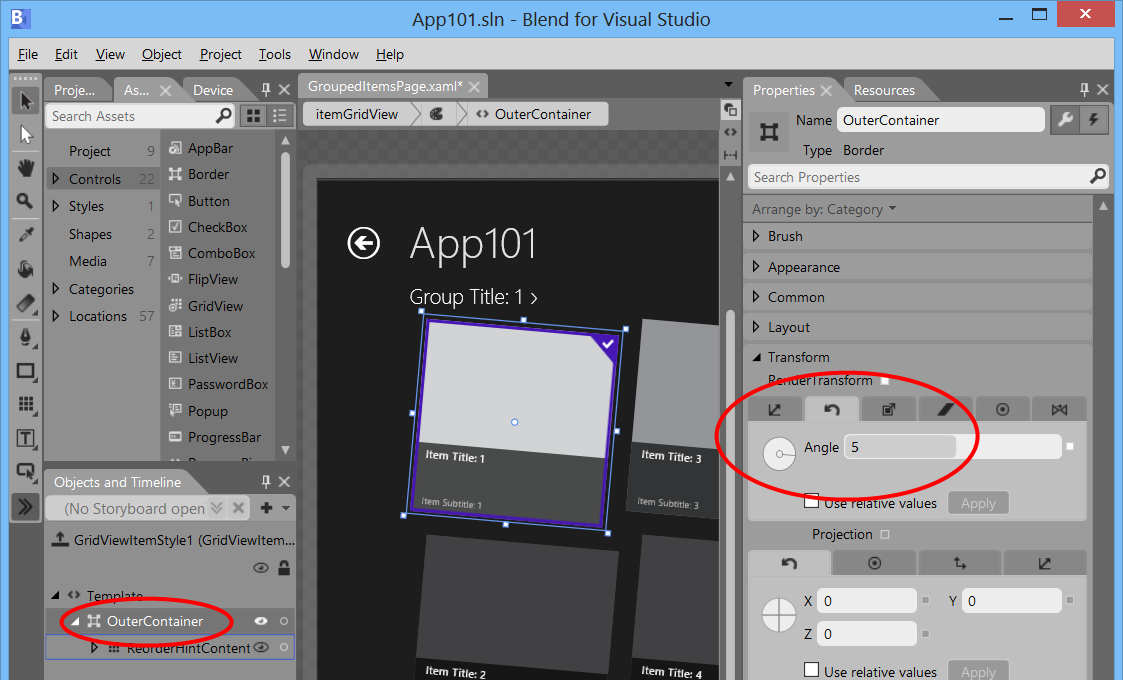Open the Scale transform tab
1123x680 pixels.
[888, 409]
